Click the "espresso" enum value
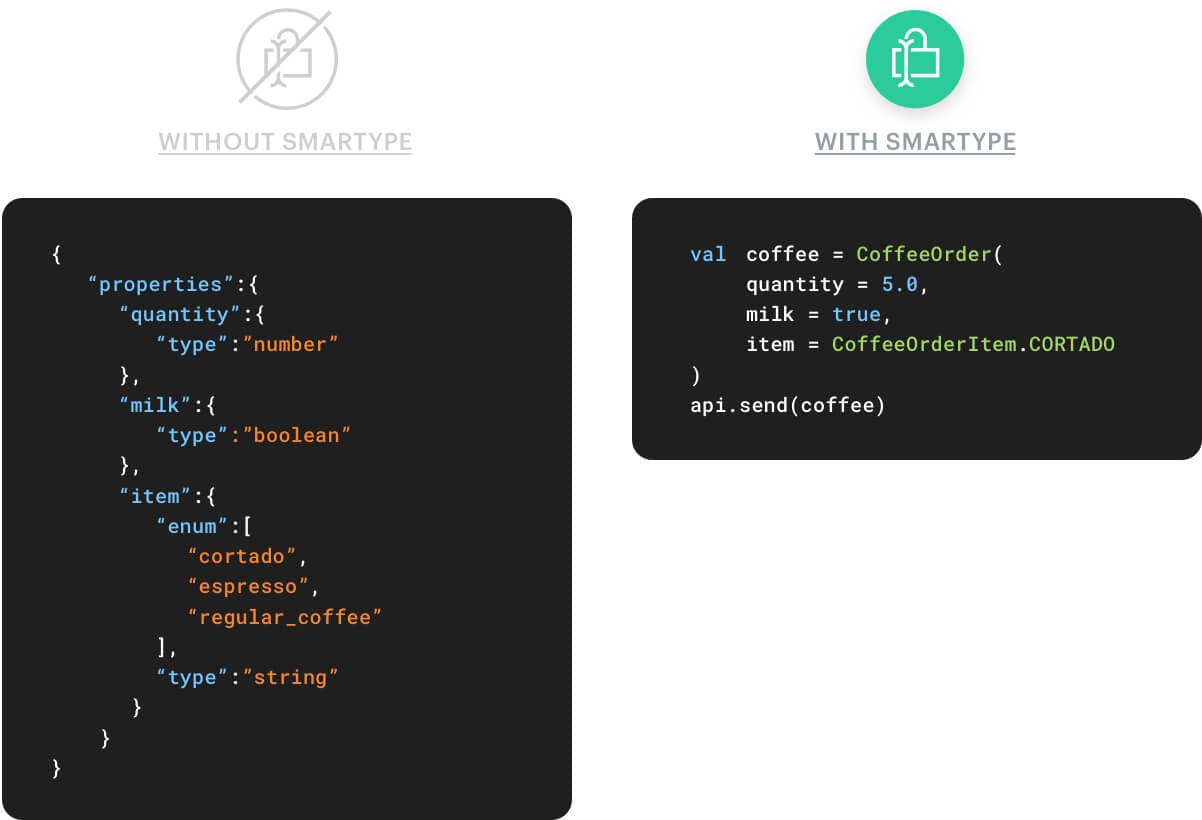The width and height of the screenshot is (1202, 820). (x=248, y=586)
